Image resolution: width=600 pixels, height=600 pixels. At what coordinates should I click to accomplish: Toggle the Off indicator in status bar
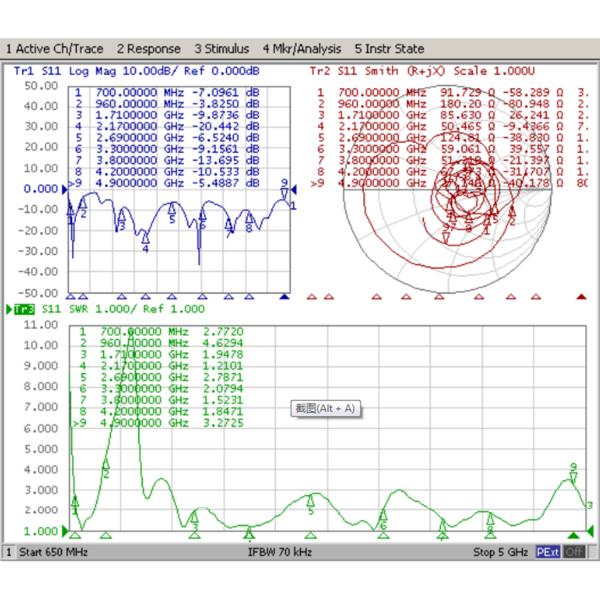point(573,552)
